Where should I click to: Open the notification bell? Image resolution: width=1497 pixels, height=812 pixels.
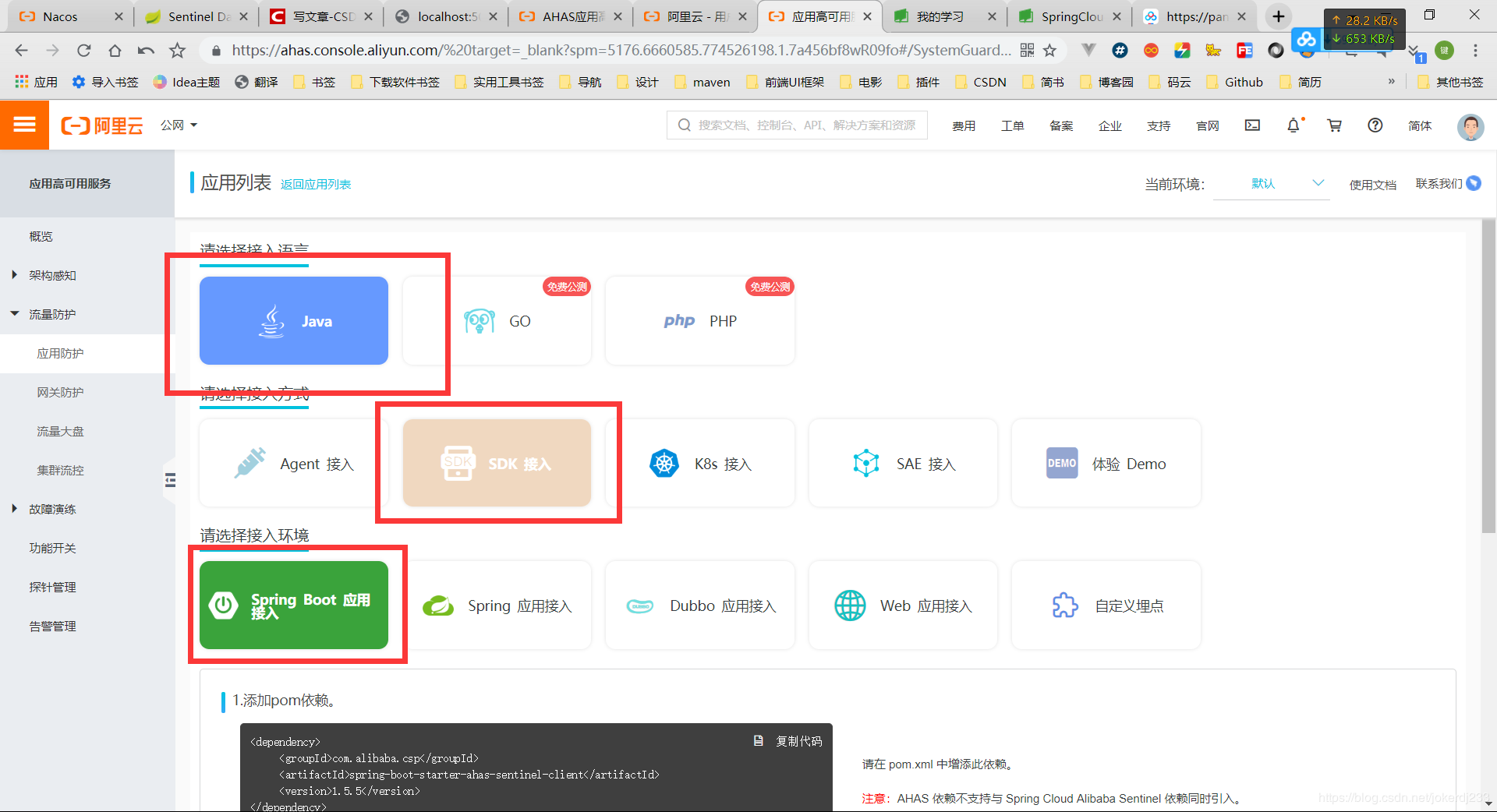pos(1294,125)
